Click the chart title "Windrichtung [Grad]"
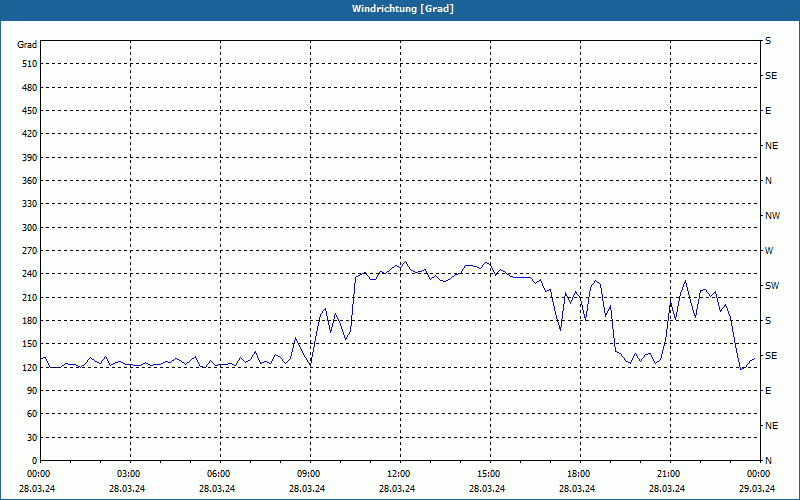The width and height of the screenshot is (800, 500). tap(403, 9)
